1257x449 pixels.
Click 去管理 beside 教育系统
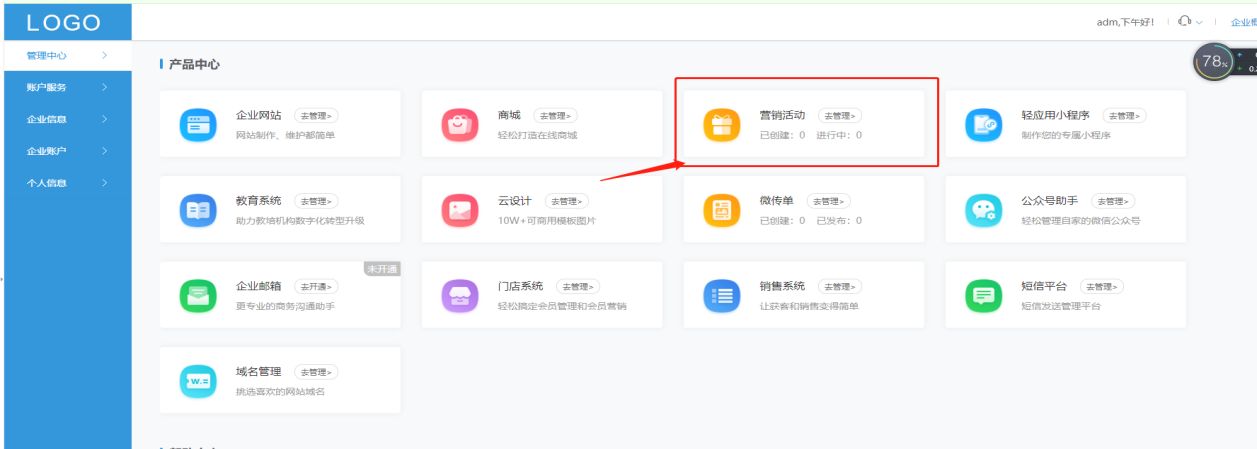(x=318, y=202)
